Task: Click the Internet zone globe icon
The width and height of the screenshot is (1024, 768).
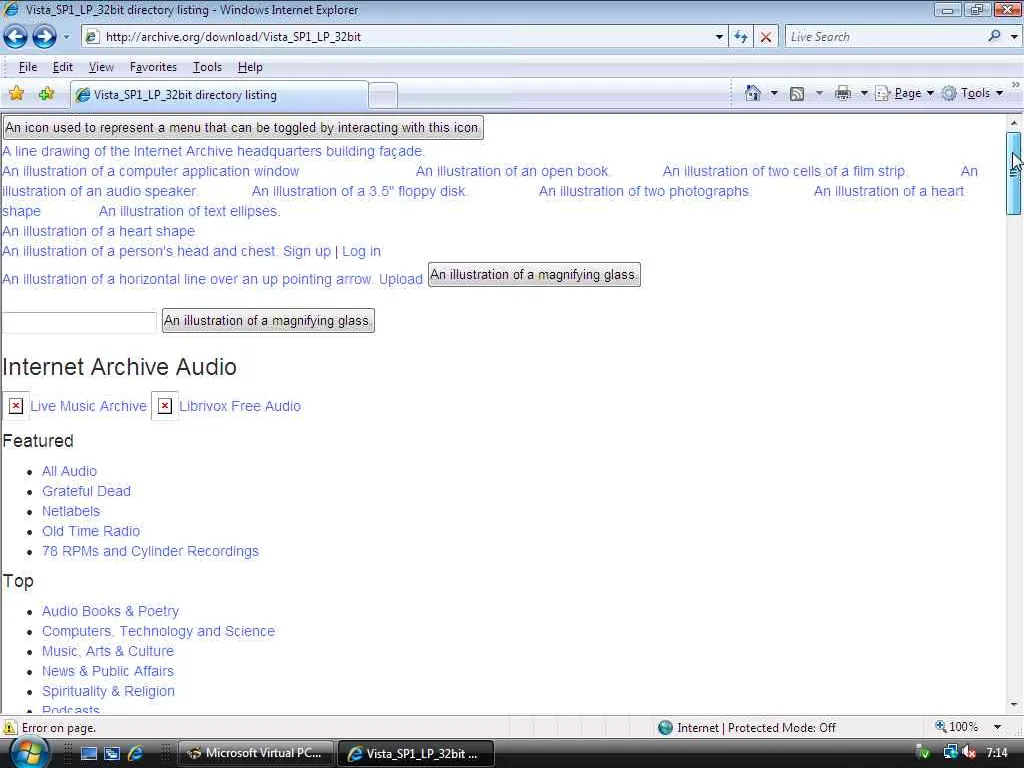Action: click(665, 728)
